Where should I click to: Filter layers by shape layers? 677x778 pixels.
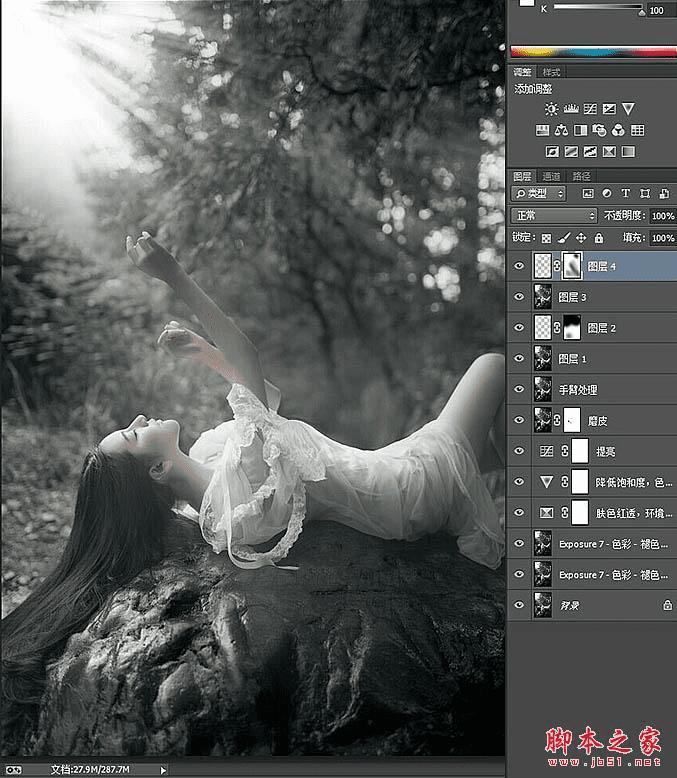645,194
